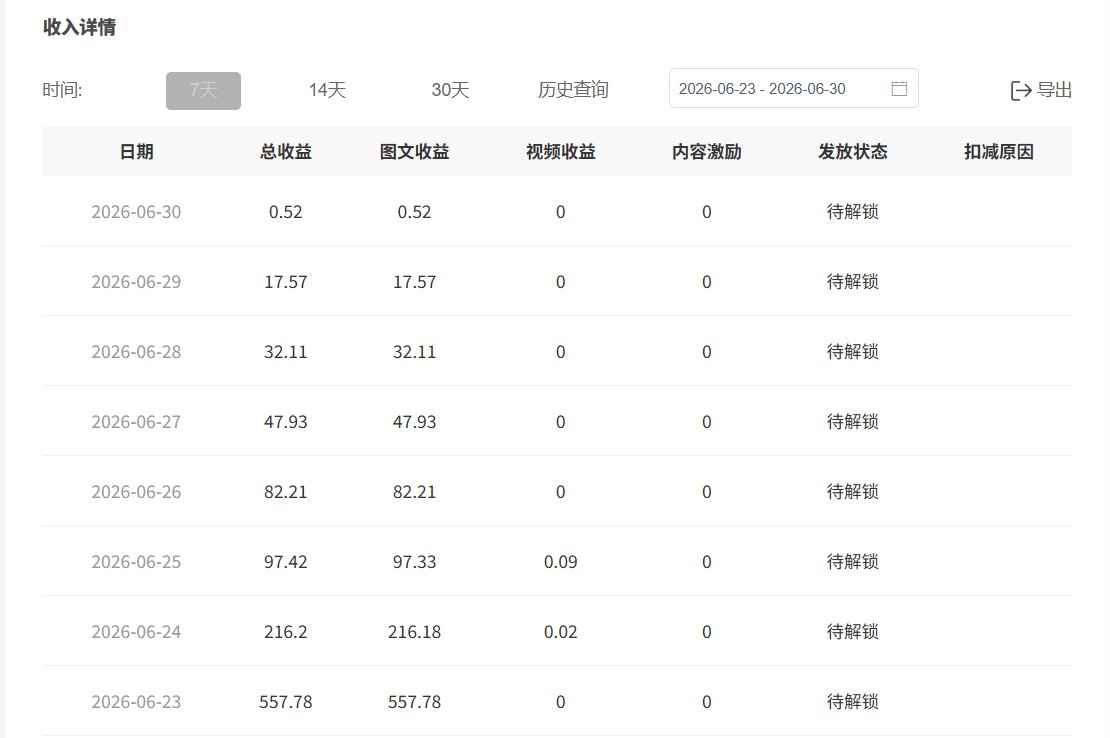
Task: Click total income 32.11 for 2026-06-28
Action: tap(286, 352)
